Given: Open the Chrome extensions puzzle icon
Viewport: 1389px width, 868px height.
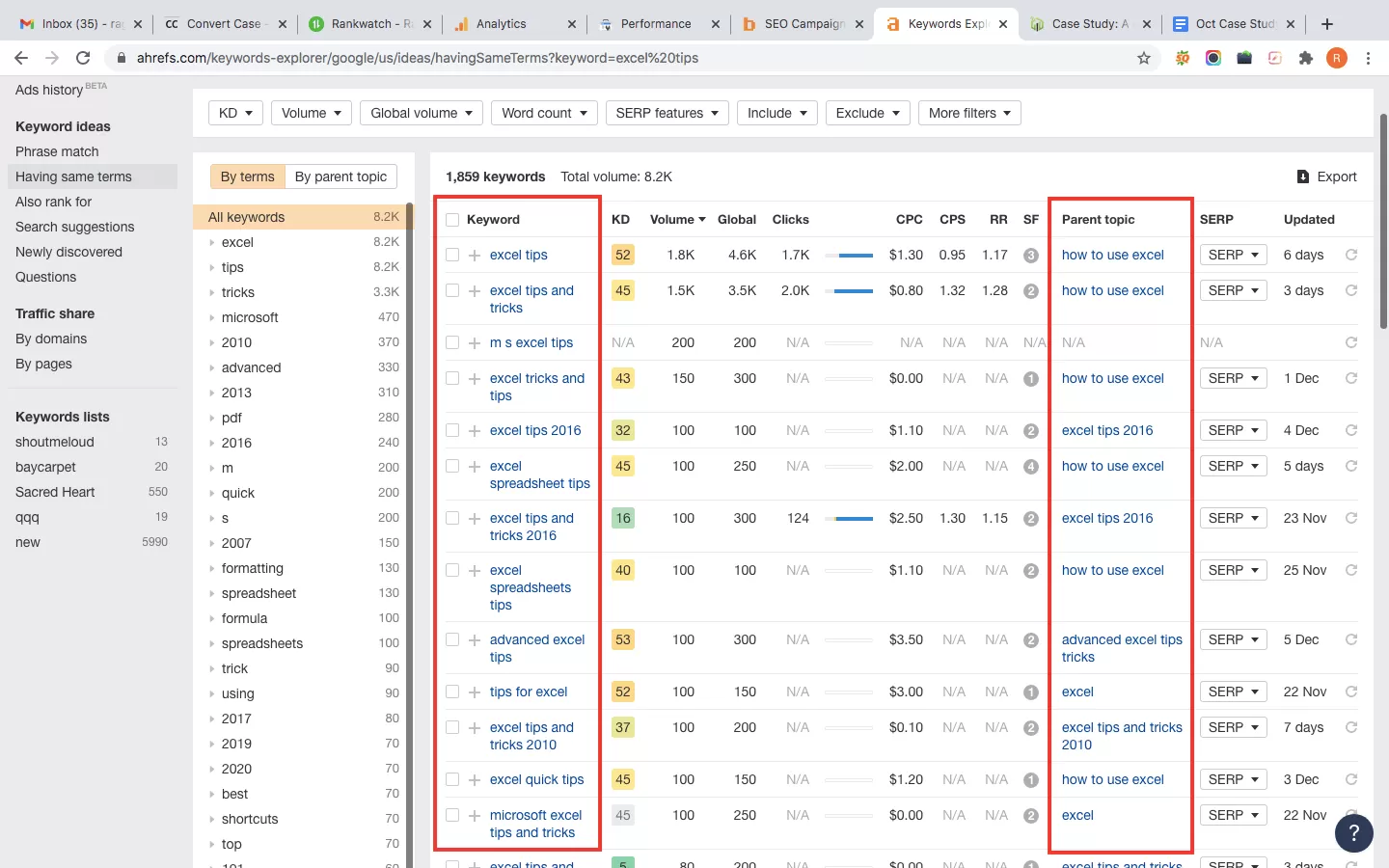Looking at the screenshot, I should coord(1306,58).
